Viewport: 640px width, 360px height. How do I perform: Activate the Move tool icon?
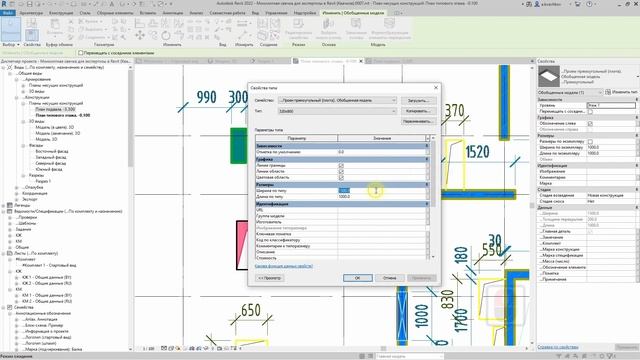140,36
